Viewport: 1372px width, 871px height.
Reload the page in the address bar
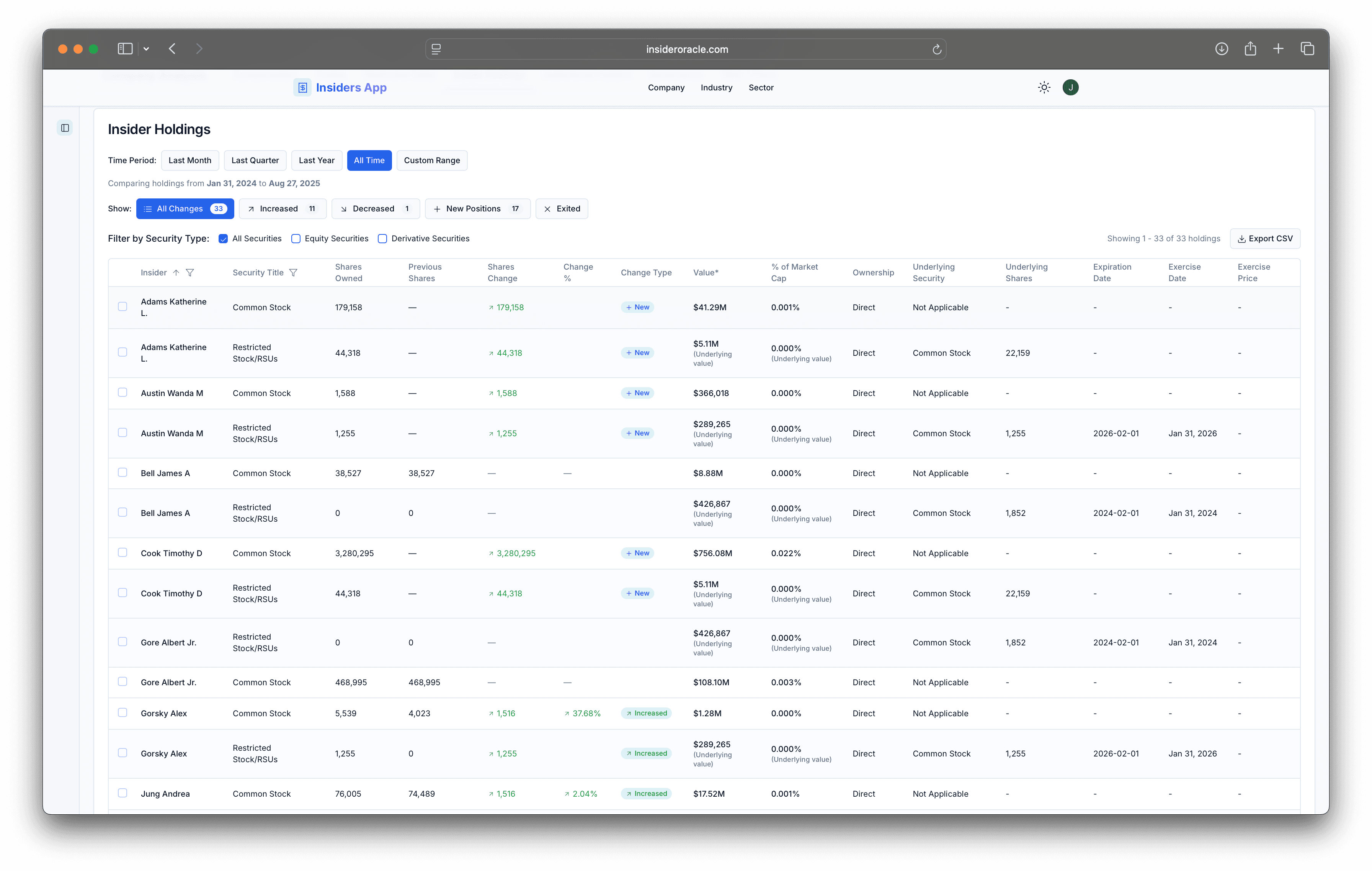point(936,49)
